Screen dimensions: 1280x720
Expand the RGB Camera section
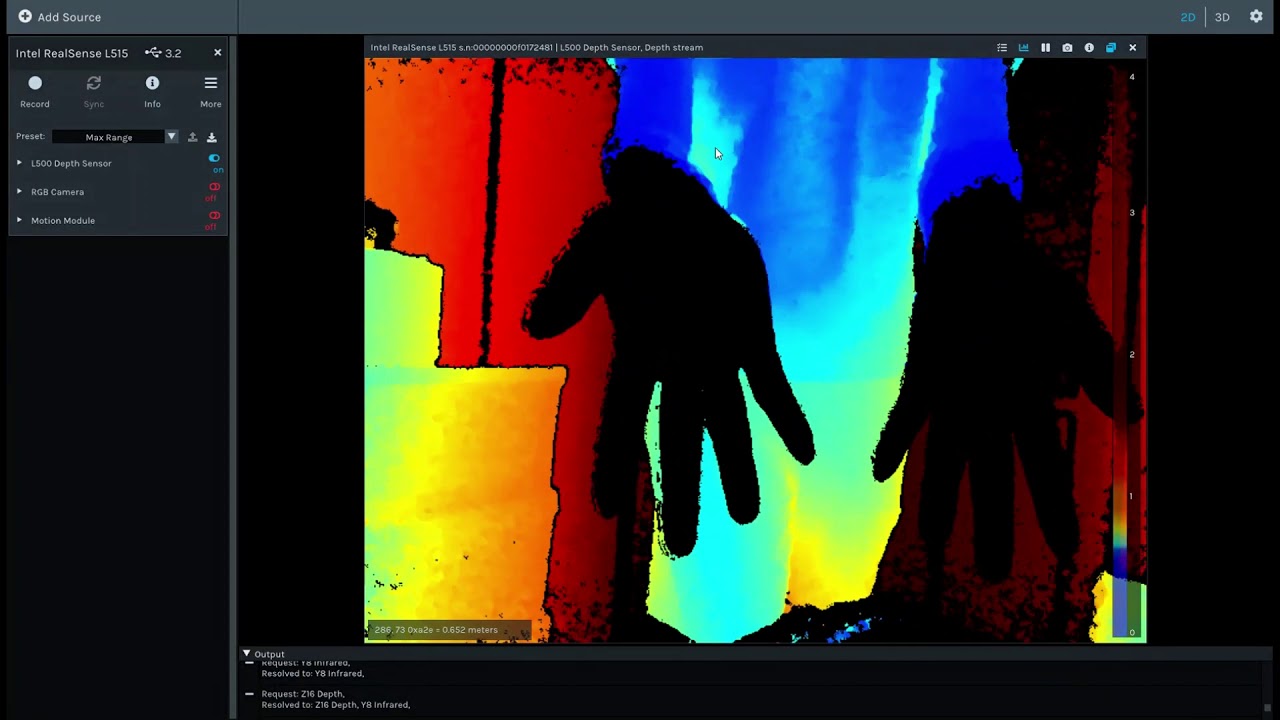point(19,192)
